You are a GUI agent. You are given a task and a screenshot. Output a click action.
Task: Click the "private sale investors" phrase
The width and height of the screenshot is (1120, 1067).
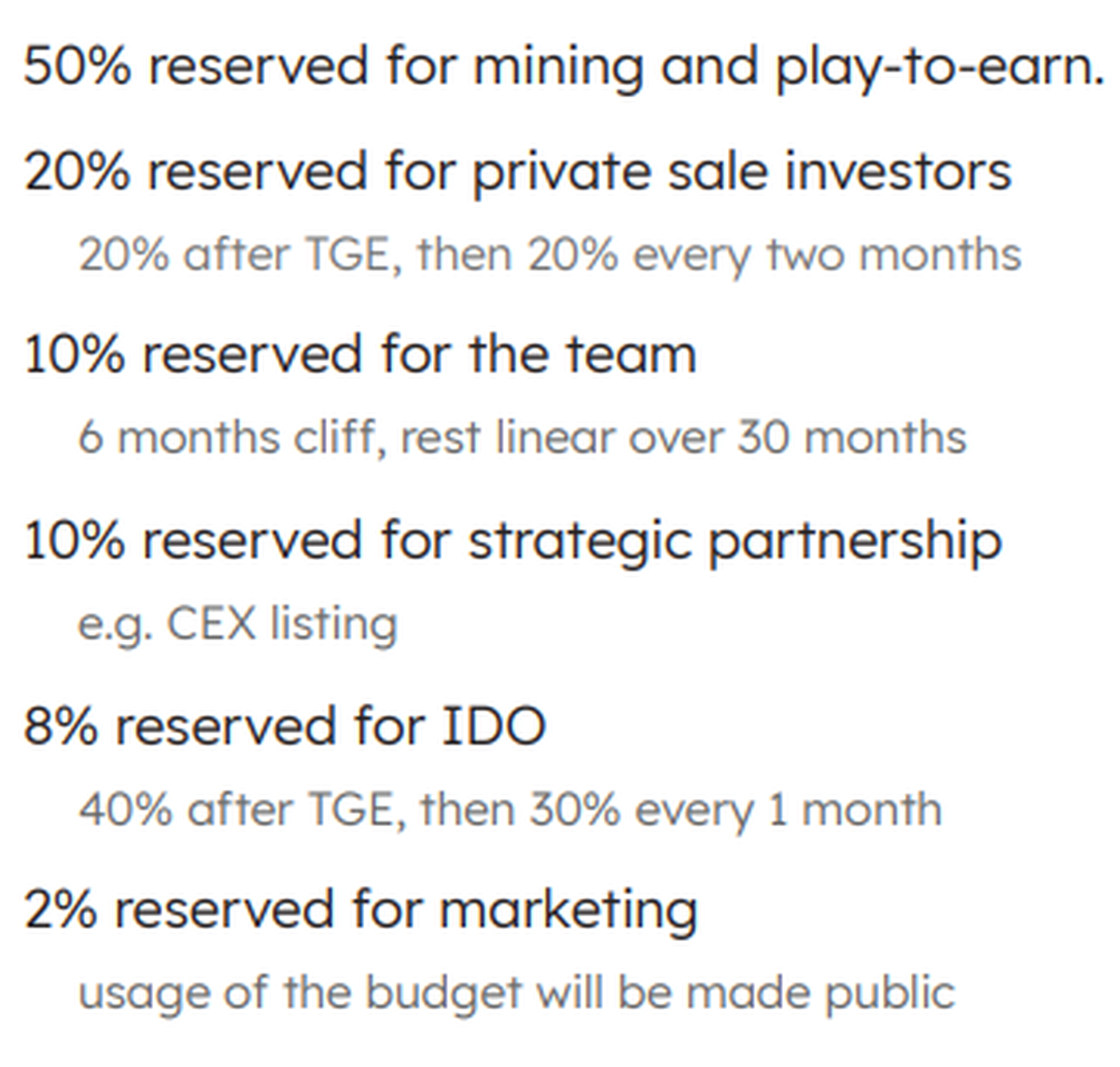point(741,172)
